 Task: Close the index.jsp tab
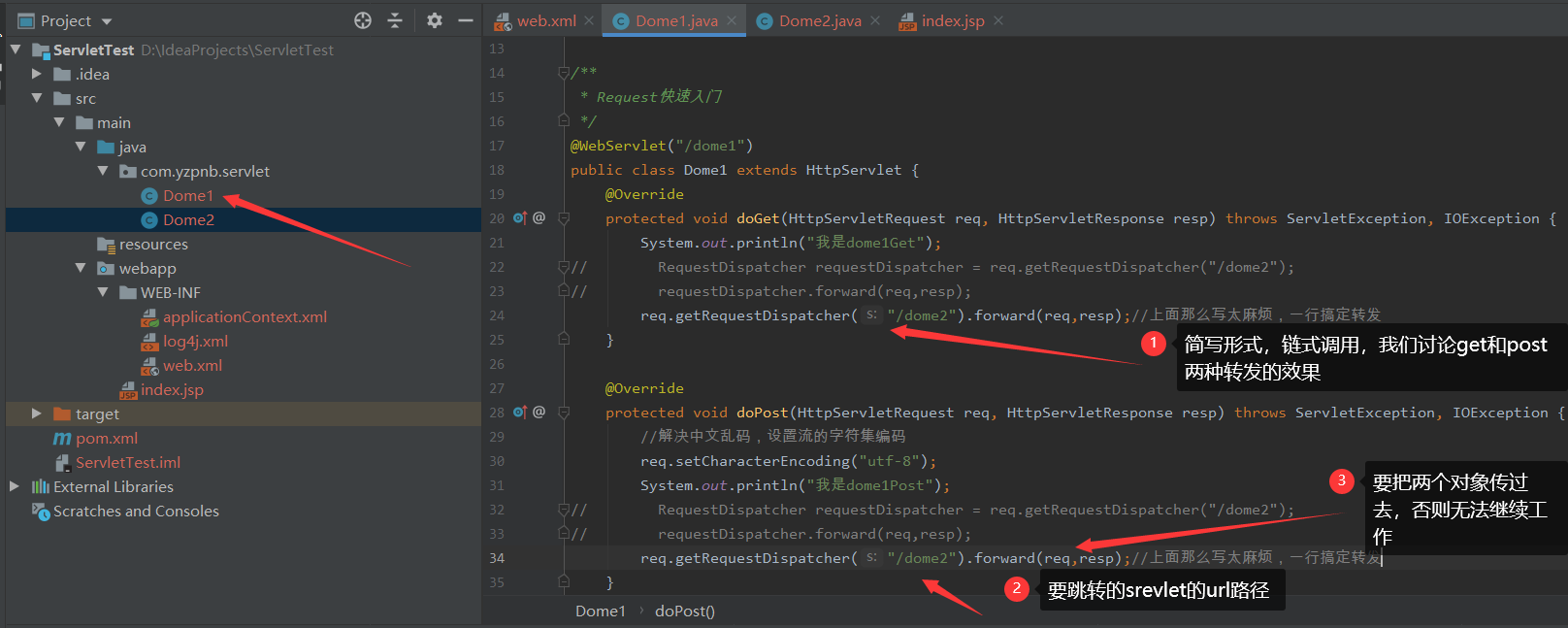coord(998,20)
